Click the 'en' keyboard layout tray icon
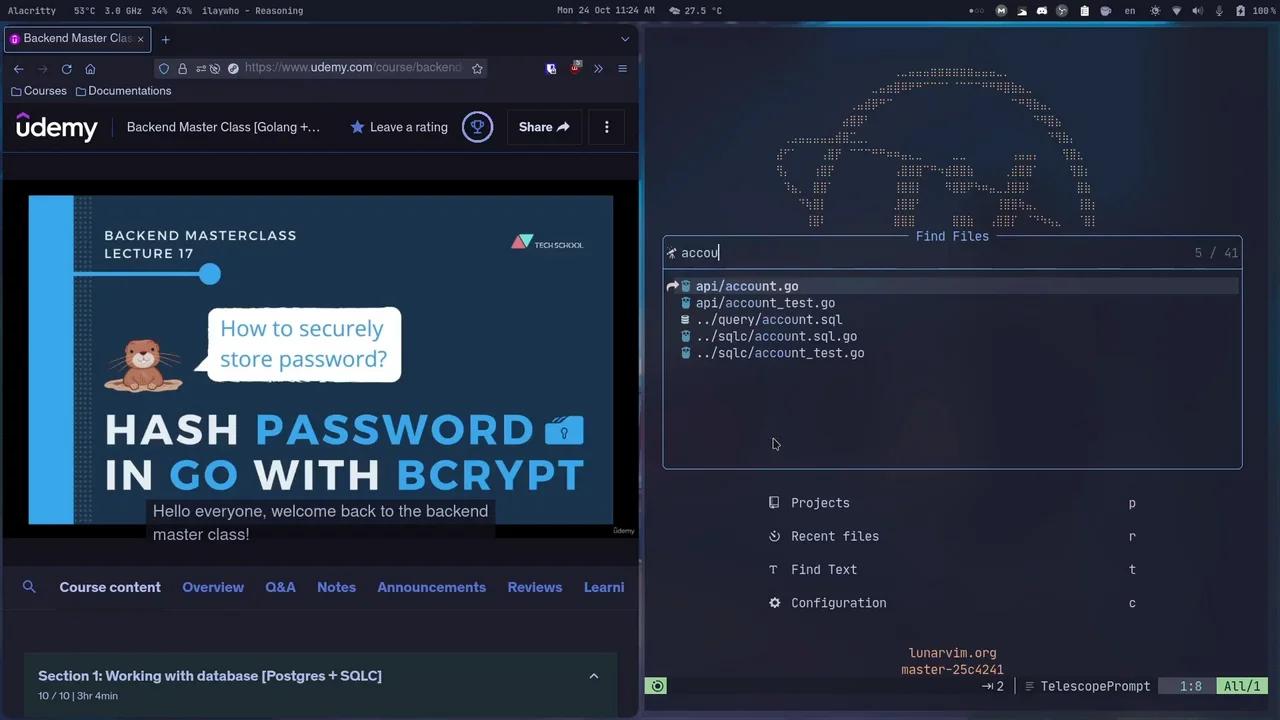The width and height of the screenshot is (1280, 720). (x=1130, y=11)
